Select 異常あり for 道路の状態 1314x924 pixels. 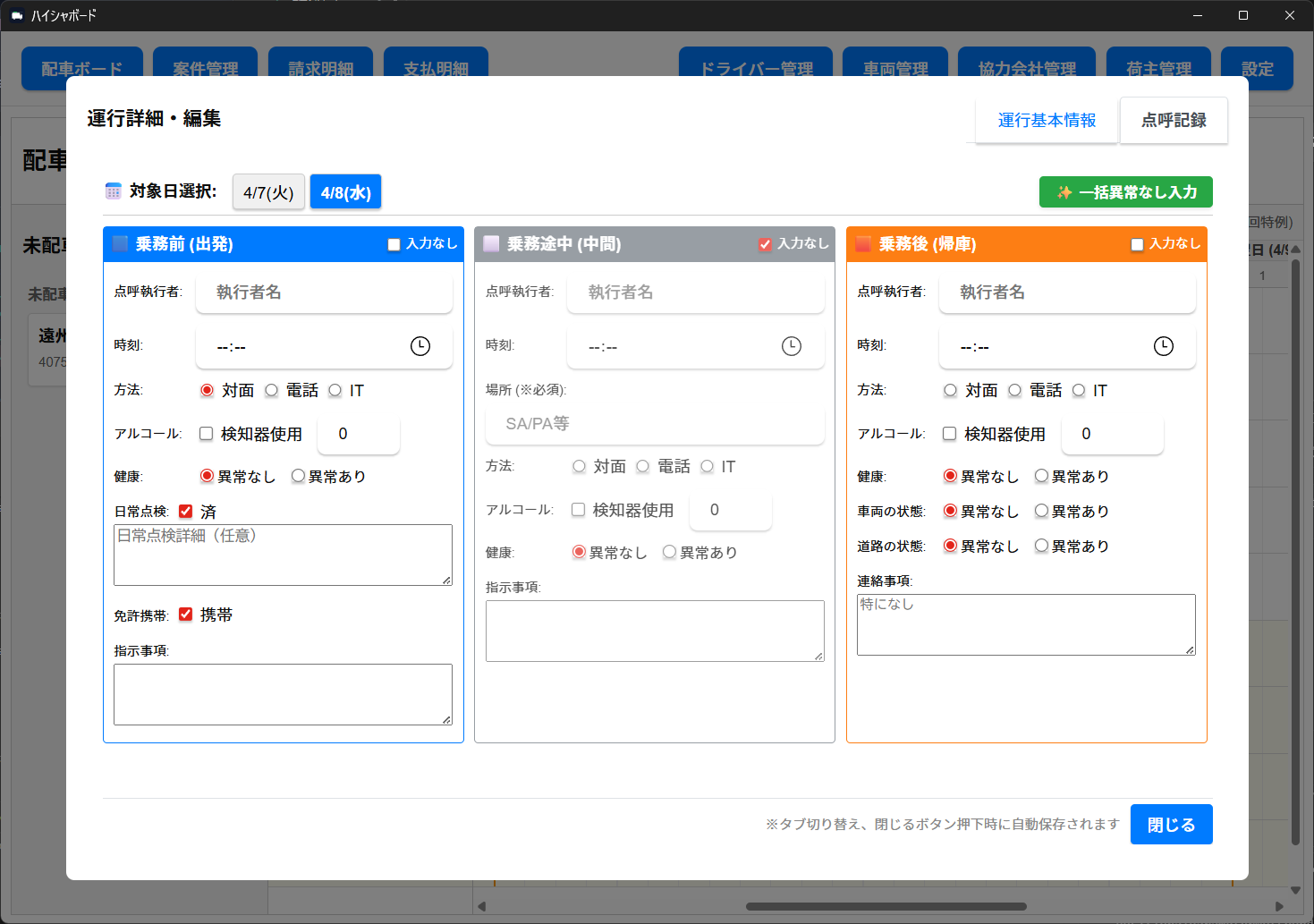(x=1041, y=546)
